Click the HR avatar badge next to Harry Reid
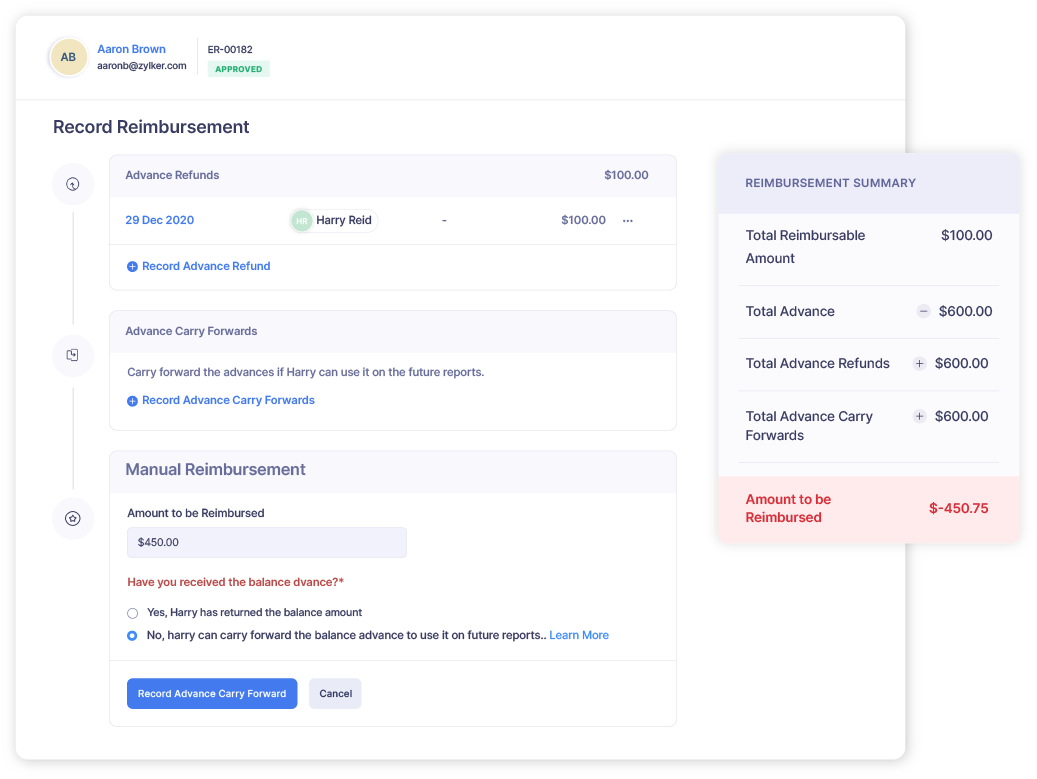The height and width of the screenshot is (779, 1037). coord(302,220)
